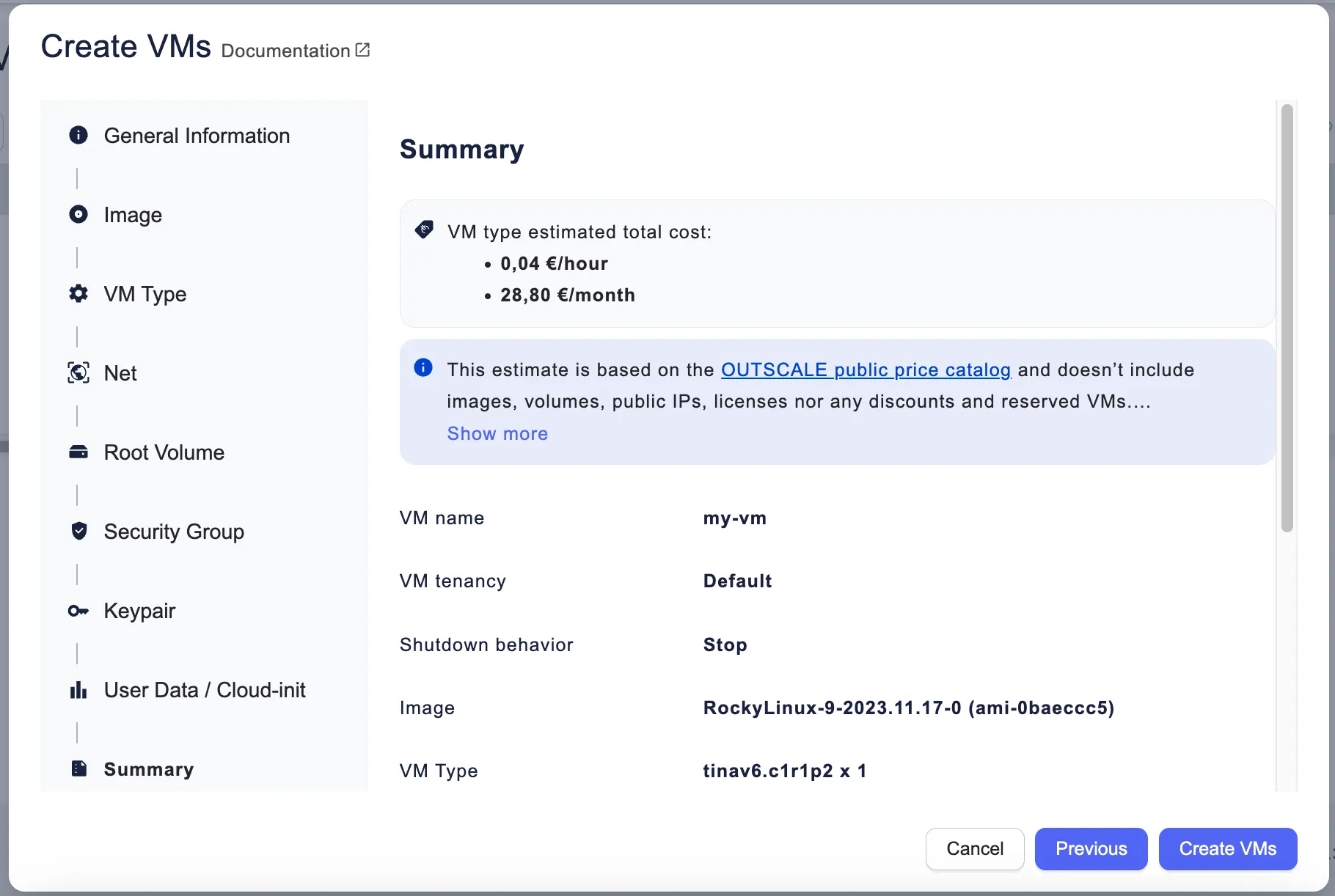Screen dimensions: 1335x896
Task: Jump to the VM Type step
Action: coord(145,294)
